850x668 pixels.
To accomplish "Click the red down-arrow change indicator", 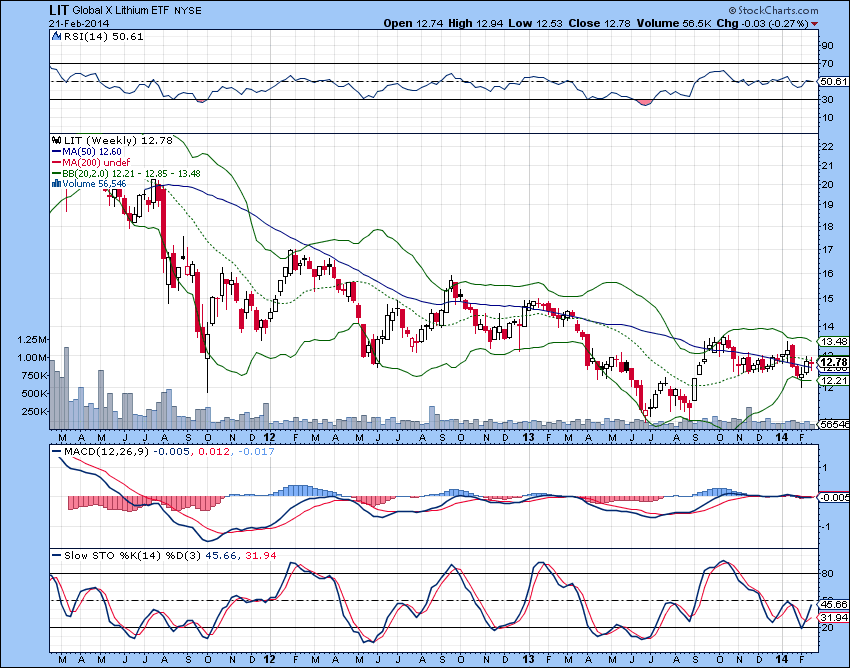I will click(815, 24).
